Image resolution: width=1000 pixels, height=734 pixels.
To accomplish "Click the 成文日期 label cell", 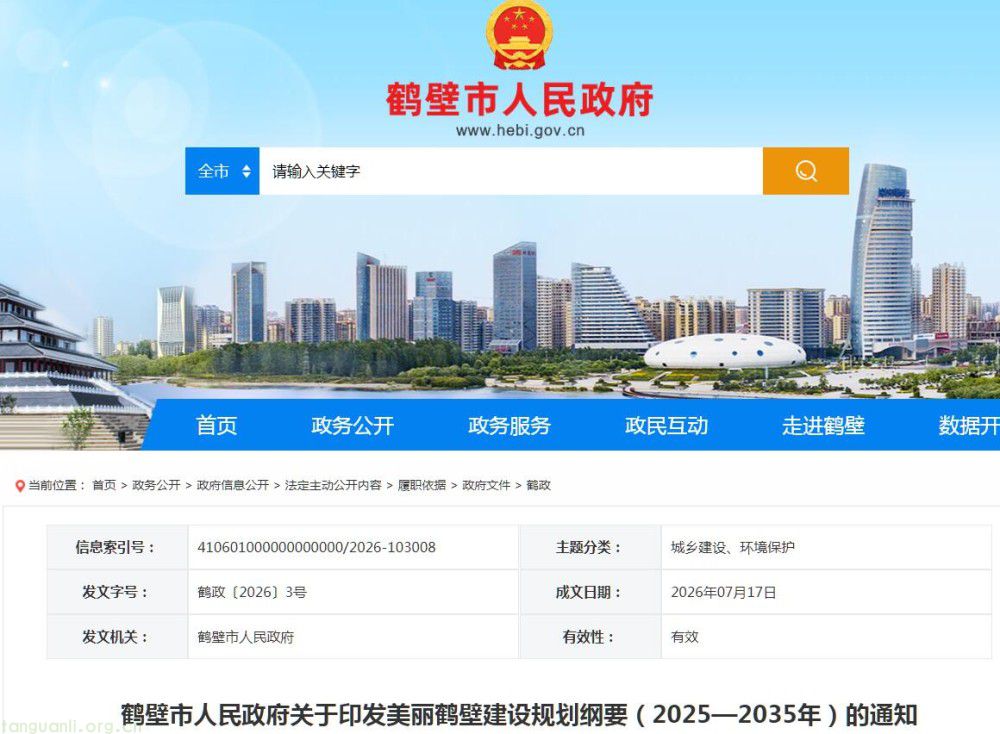I will pos(591,592).
